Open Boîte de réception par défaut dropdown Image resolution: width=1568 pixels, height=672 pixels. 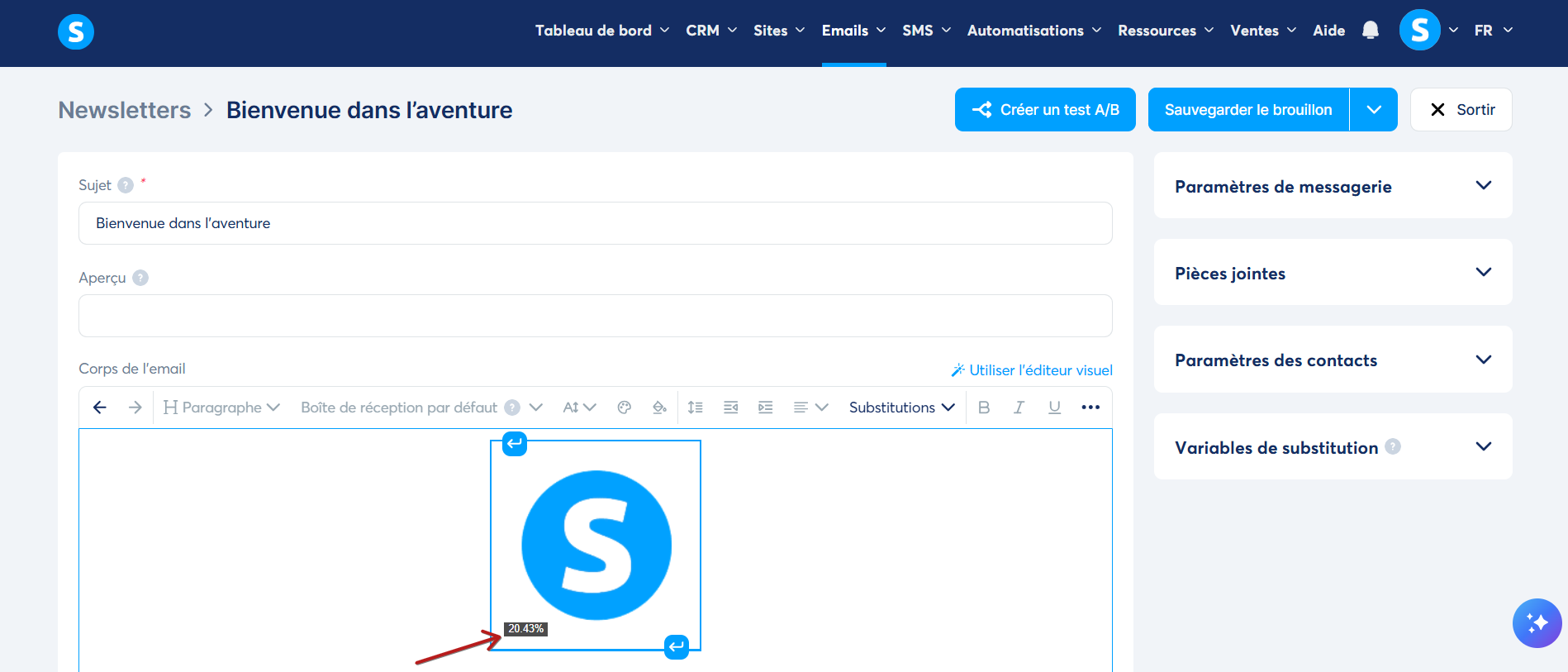coord(421,407)
